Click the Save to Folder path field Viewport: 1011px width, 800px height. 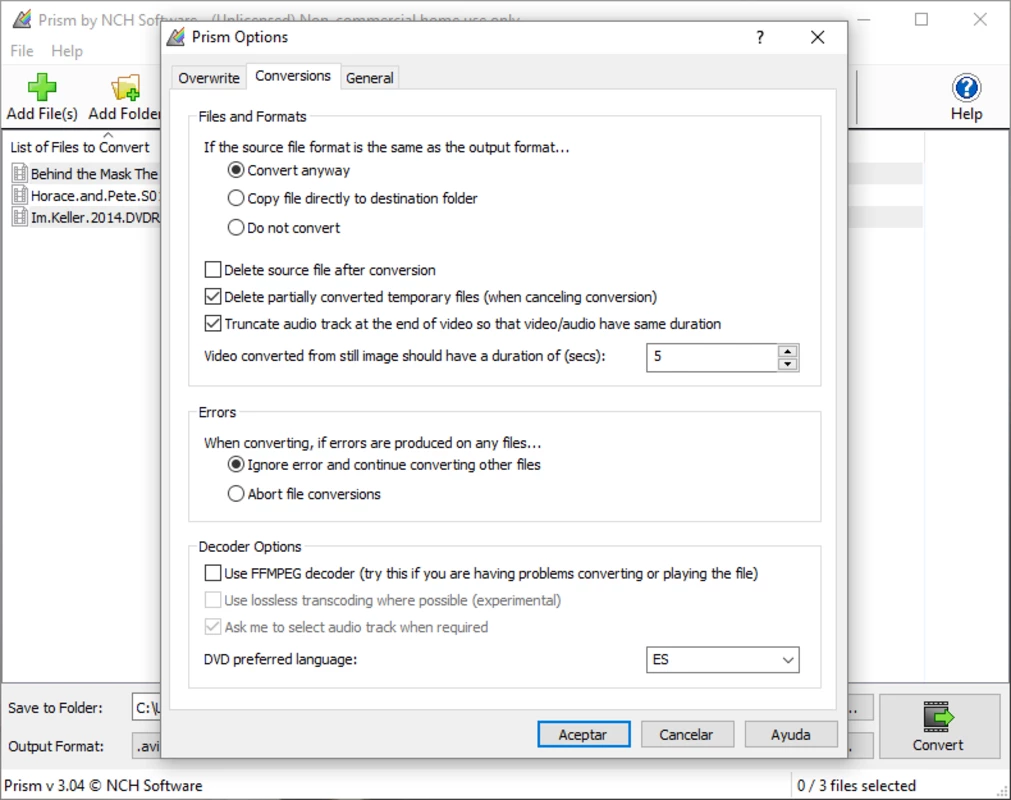146,708
